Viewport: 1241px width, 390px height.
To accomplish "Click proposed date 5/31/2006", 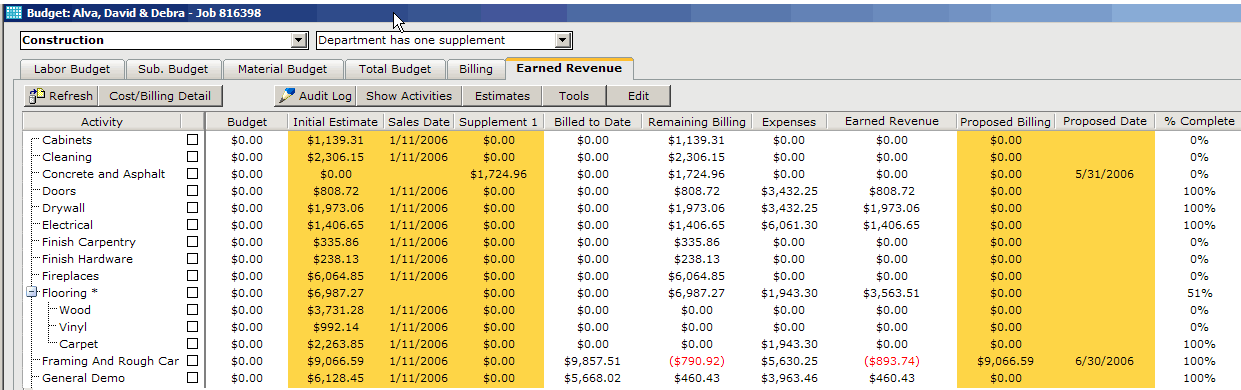I will [x=1104, y=174].
